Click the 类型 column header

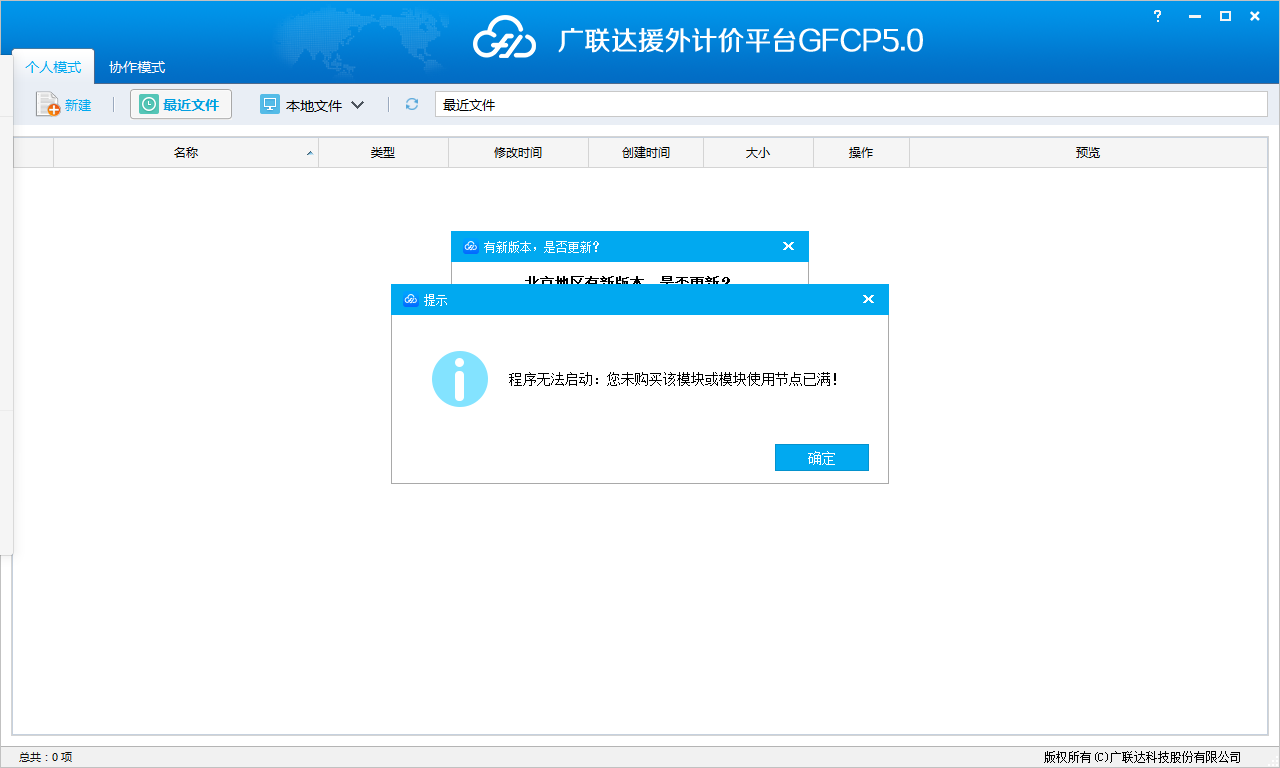pyautogui.click(x=383, y=153)
